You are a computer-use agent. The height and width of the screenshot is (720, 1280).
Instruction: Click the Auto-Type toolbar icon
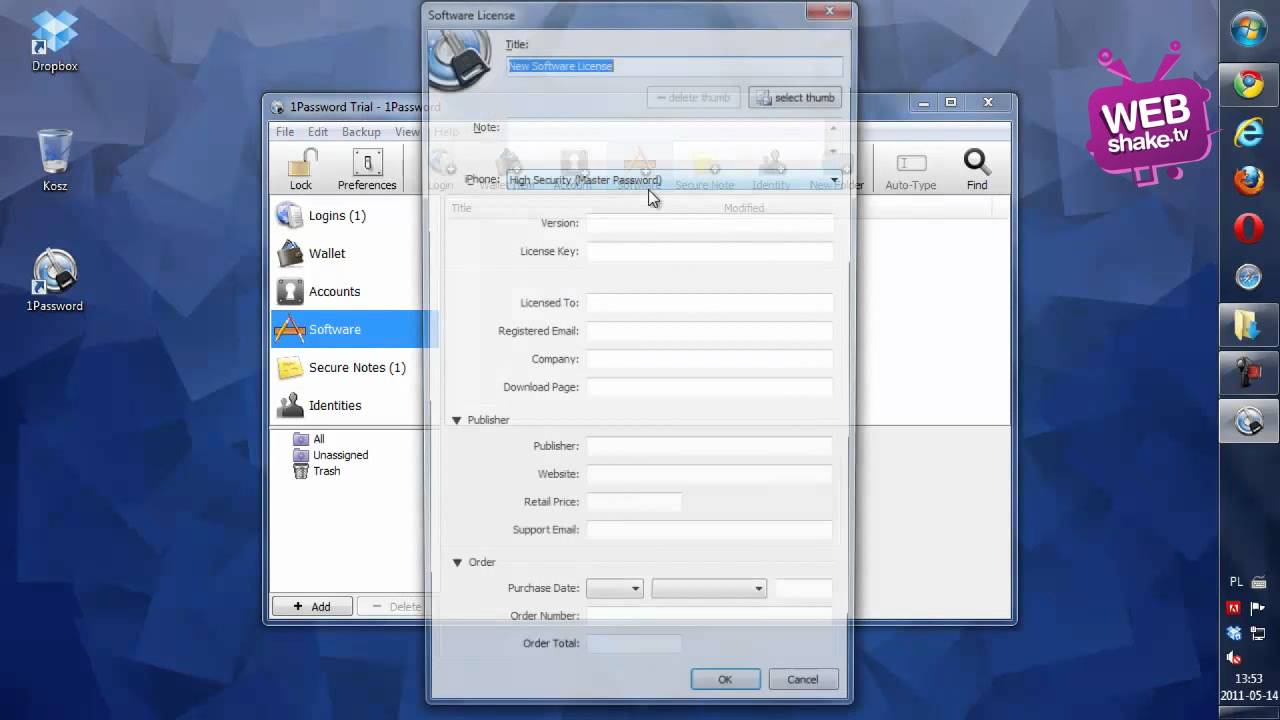click(x=910, y=169)
